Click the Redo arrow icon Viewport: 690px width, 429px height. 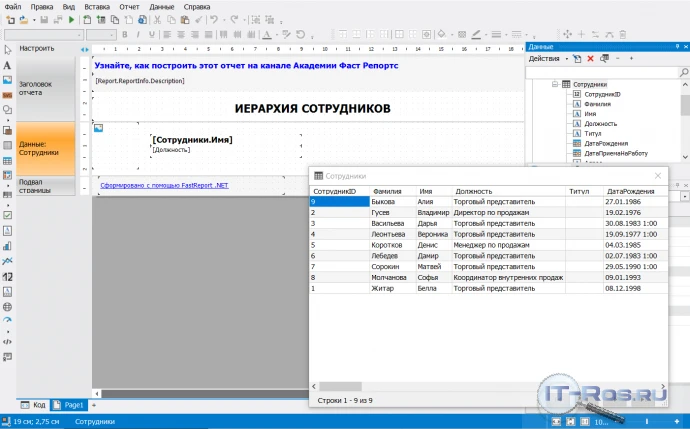235,20
